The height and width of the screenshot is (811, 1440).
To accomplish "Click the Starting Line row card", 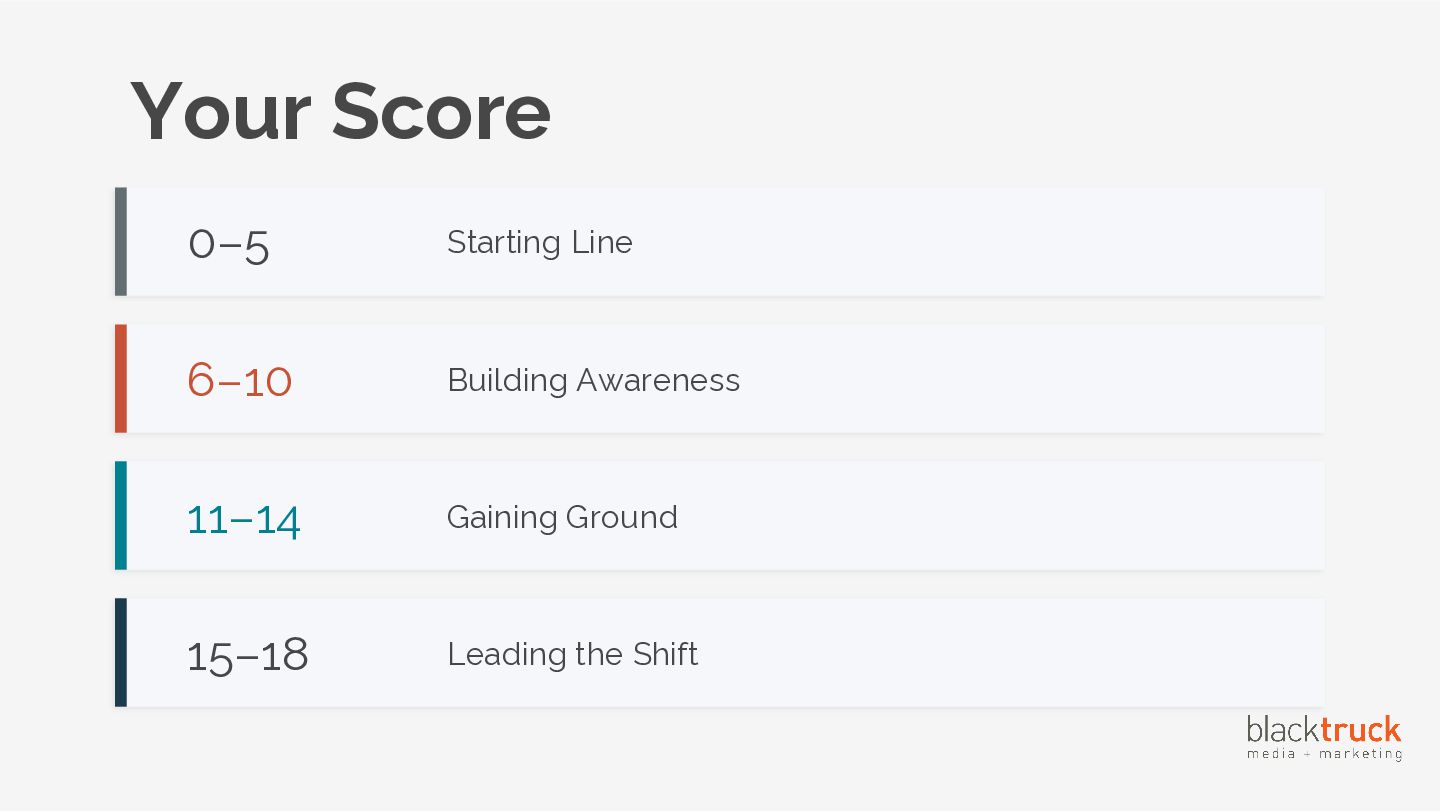I will [x=720, y=241].
